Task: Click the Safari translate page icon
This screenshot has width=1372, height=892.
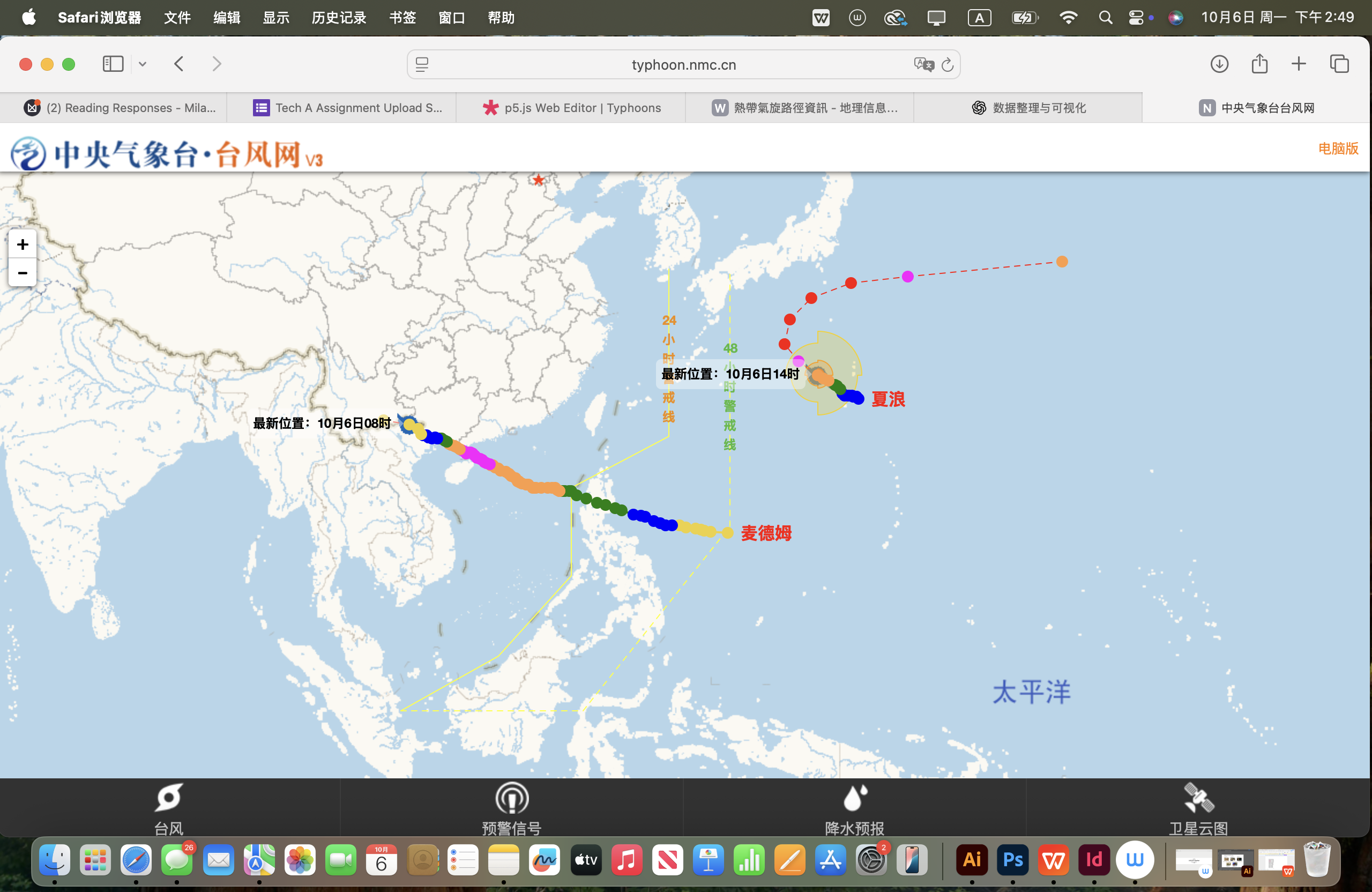Action: (923, 64)
